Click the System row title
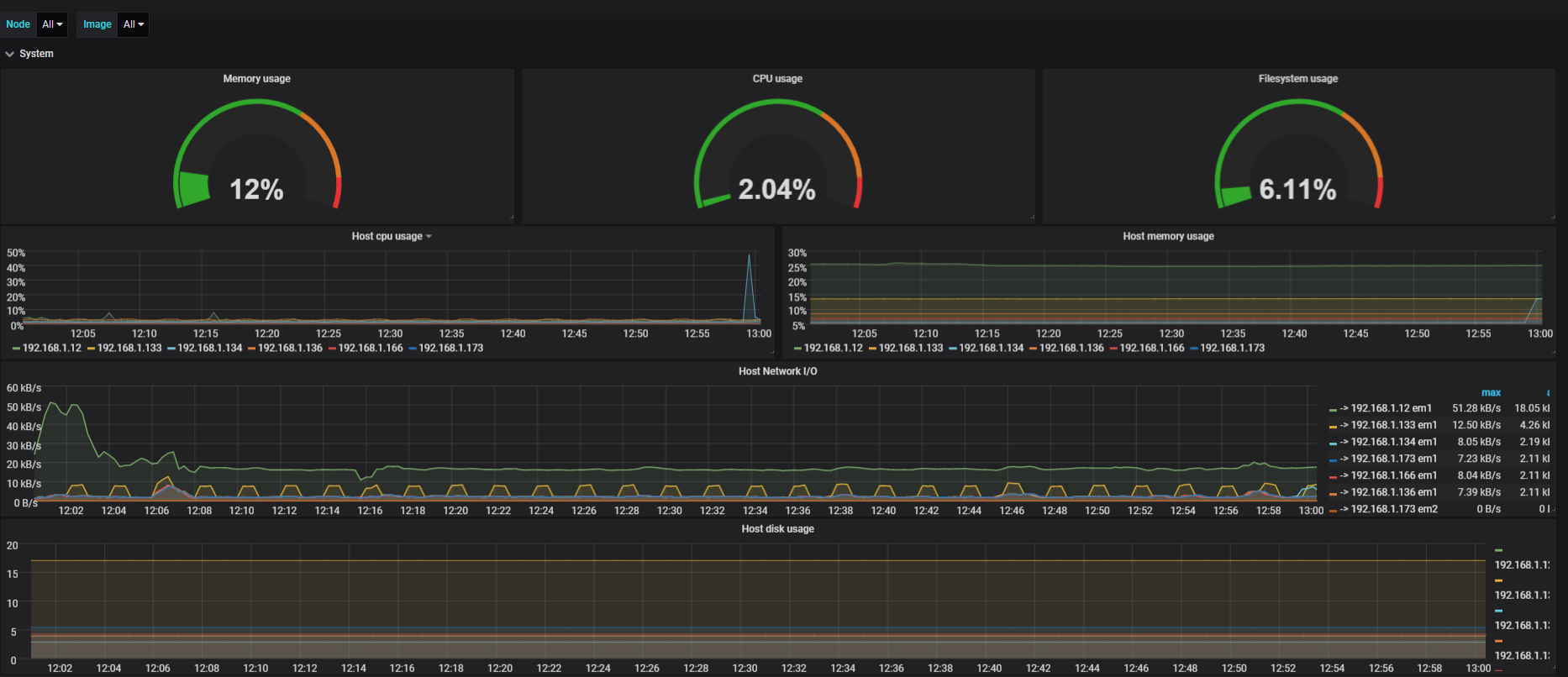1568x677 pixels. (36, 54)
